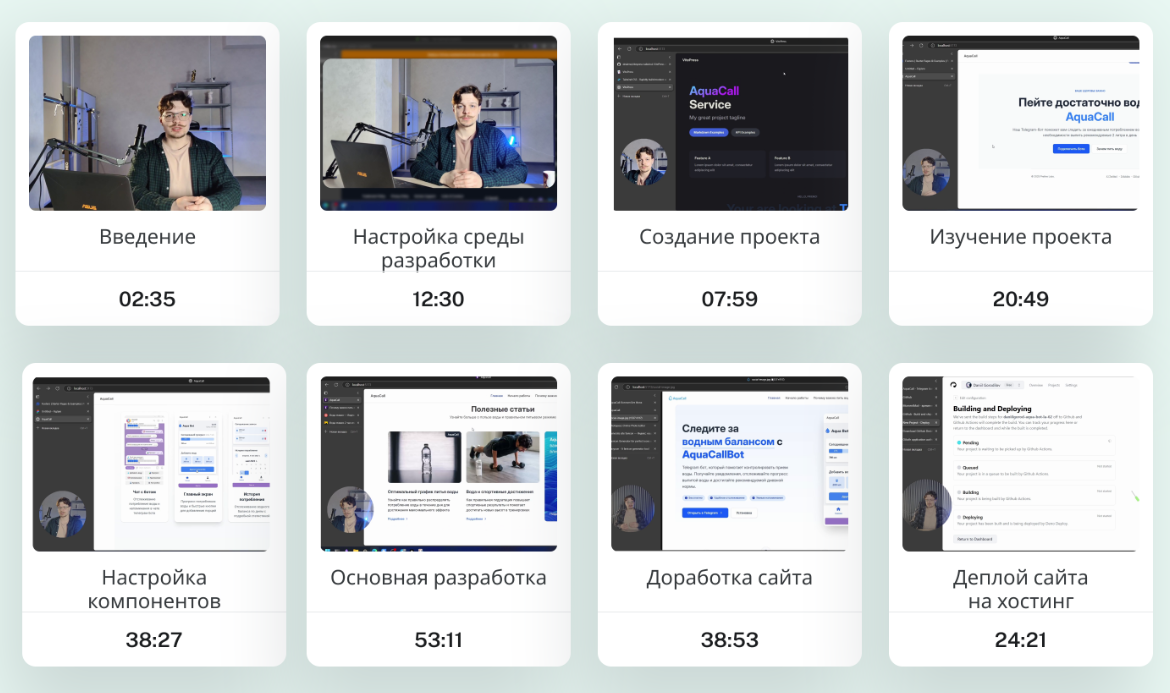This screenshot has height=693, width=1170.
Task: Open the Настройка компонентов thumbnail
Action: coord(151,464)
